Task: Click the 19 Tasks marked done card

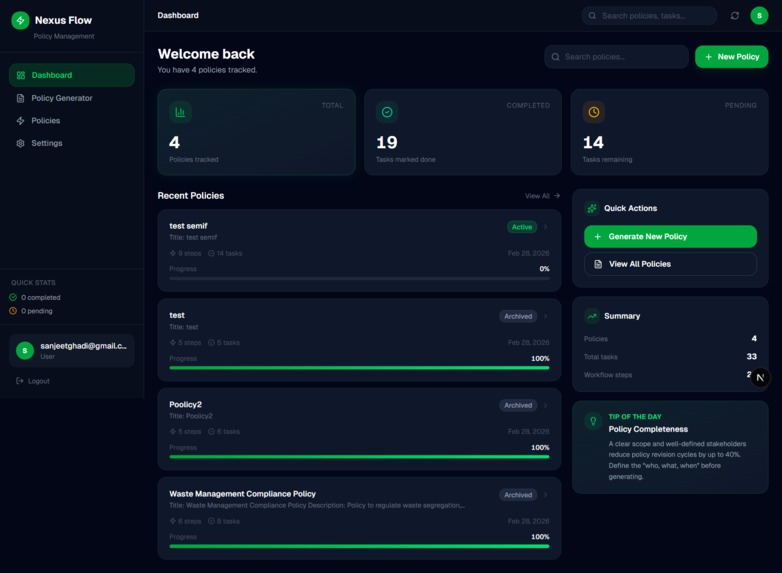Action: pyautogui.click(x=463, y=132)
